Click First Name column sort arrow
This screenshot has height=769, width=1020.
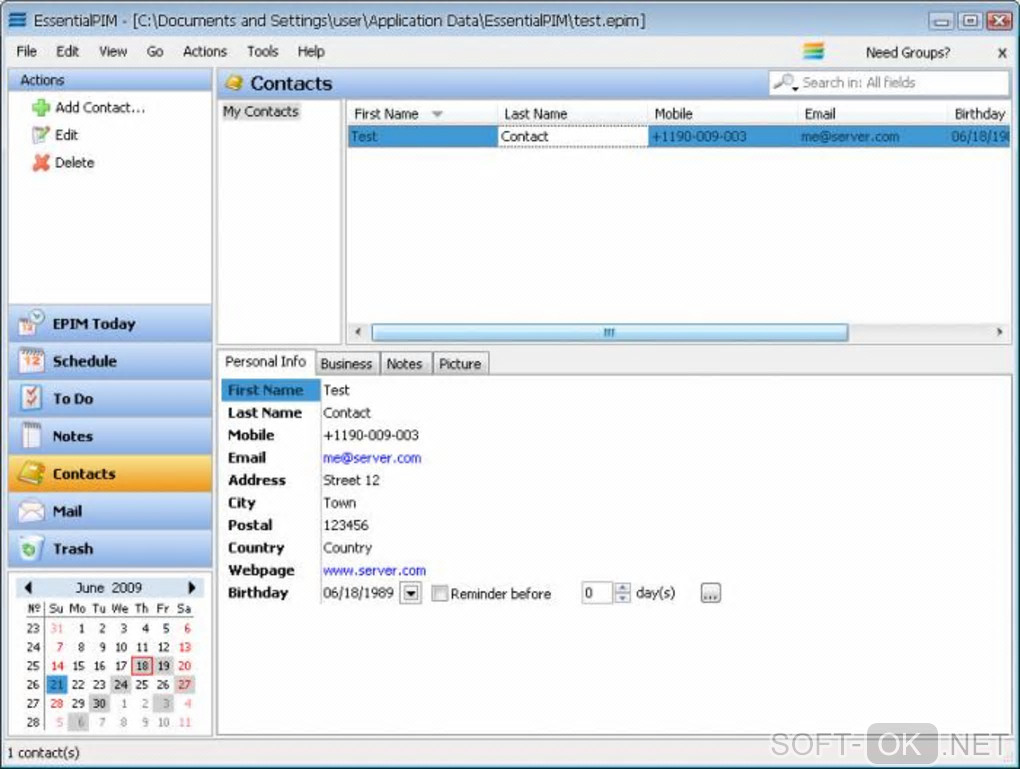(x=437, y=114)
